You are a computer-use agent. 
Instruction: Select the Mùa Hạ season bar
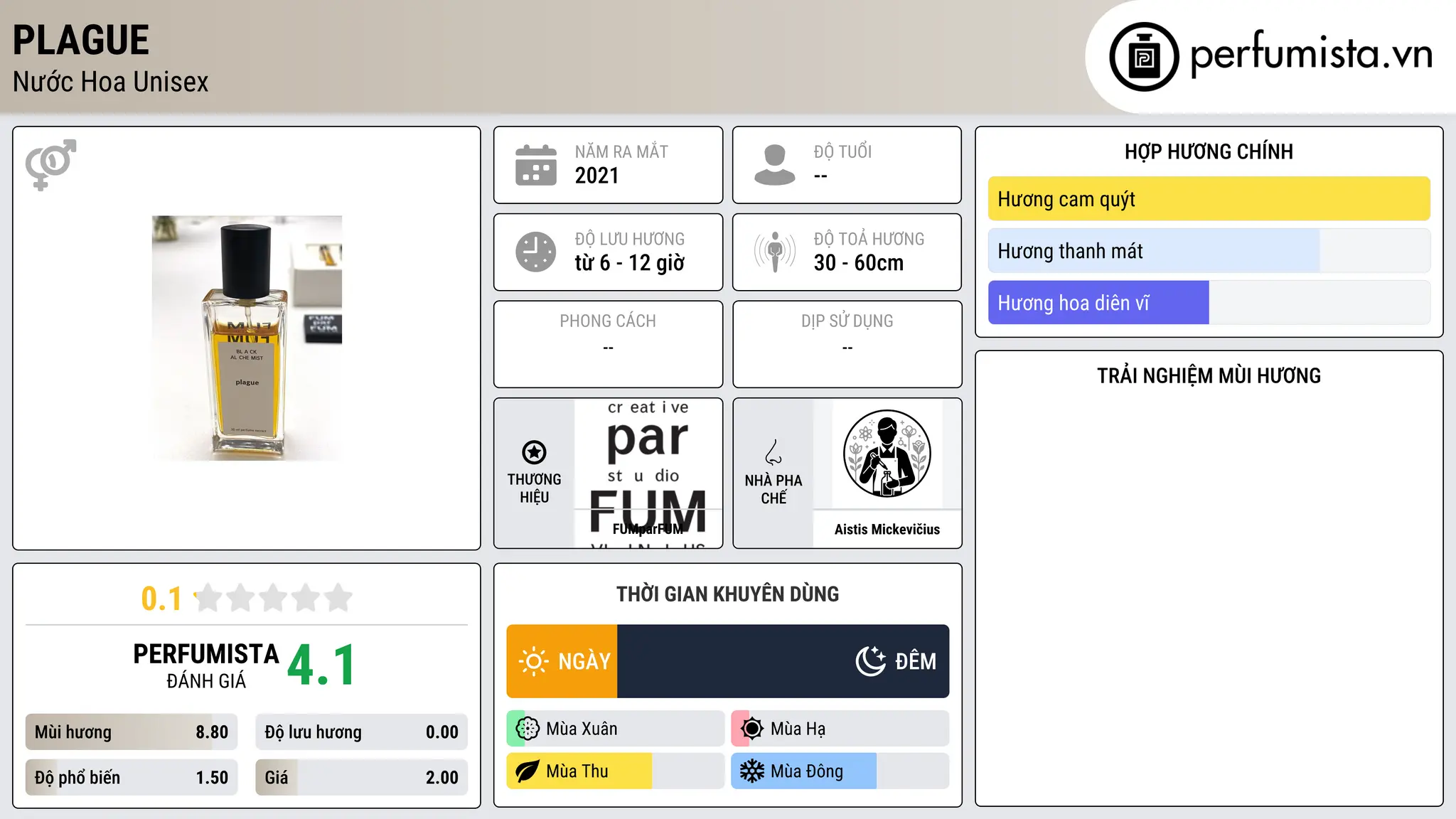[840, 729]
